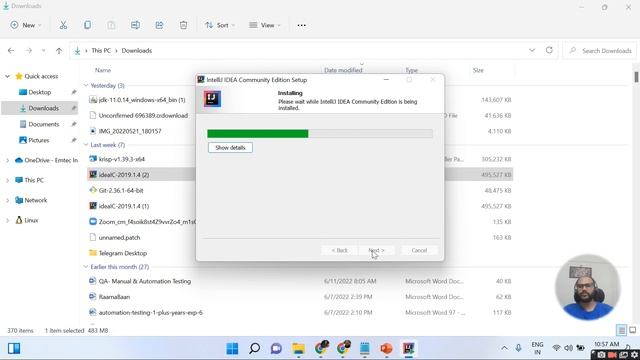Open language ENG IN switcher
The image size is (640, 360).
[537, 348]
